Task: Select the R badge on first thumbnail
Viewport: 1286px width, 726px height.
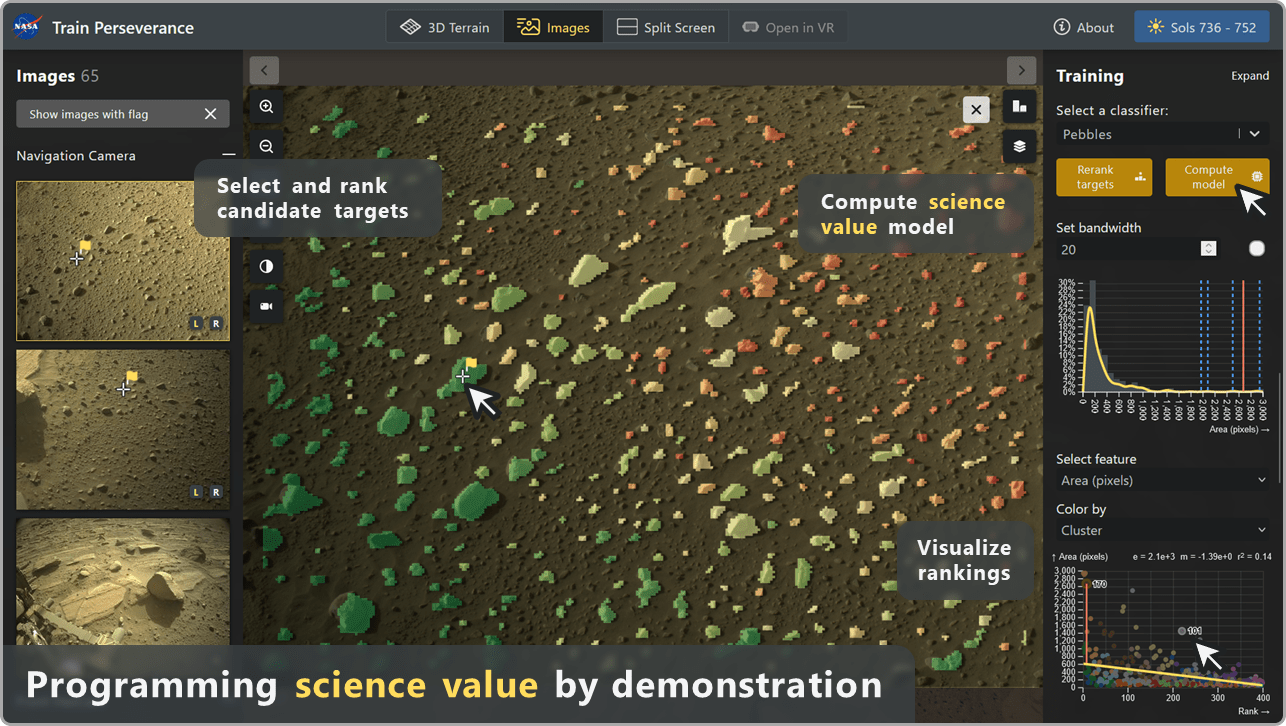Action: click(216, 323)
